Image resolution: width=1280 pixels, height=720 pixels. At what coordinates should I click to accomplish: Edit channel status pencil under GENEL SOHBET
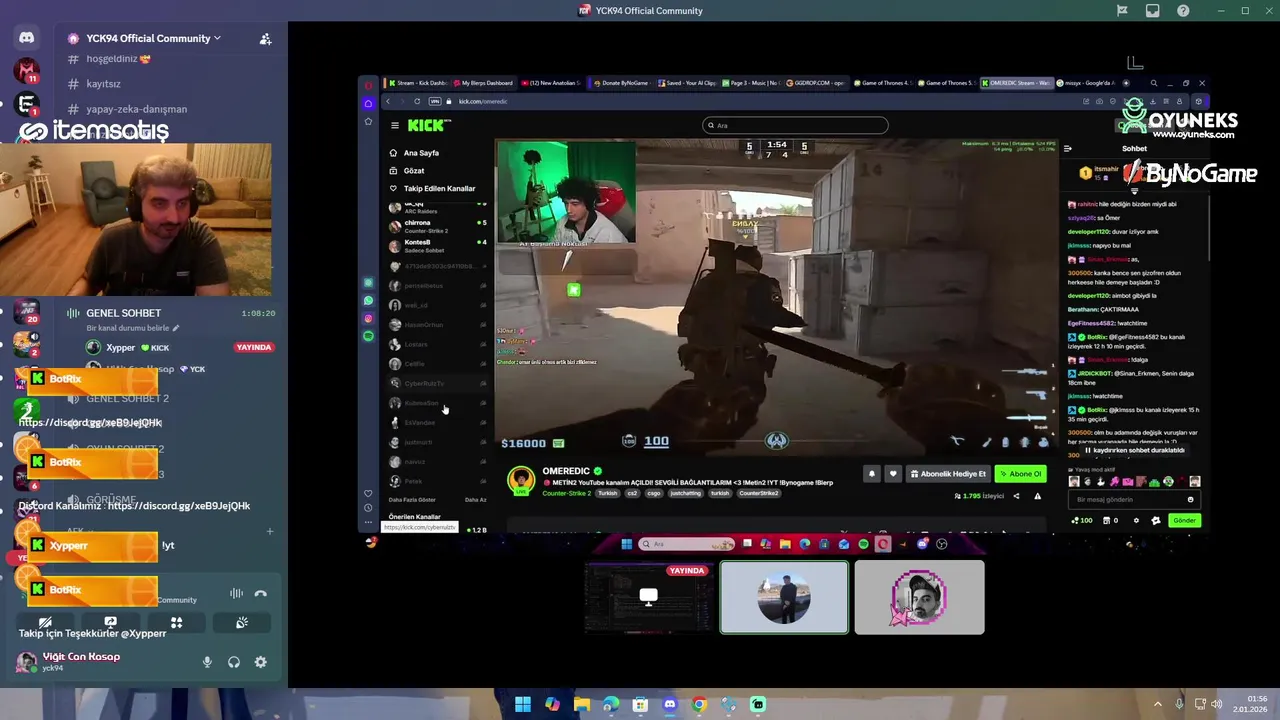[175, 328]
